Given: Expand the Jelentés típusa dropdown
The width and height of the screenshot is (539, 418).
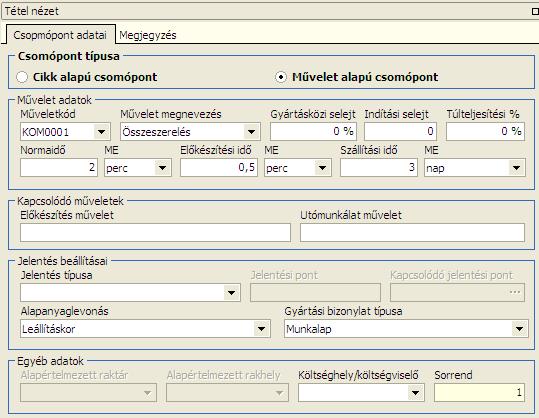Looking at the screenshot, I should (x=232, y=293).
